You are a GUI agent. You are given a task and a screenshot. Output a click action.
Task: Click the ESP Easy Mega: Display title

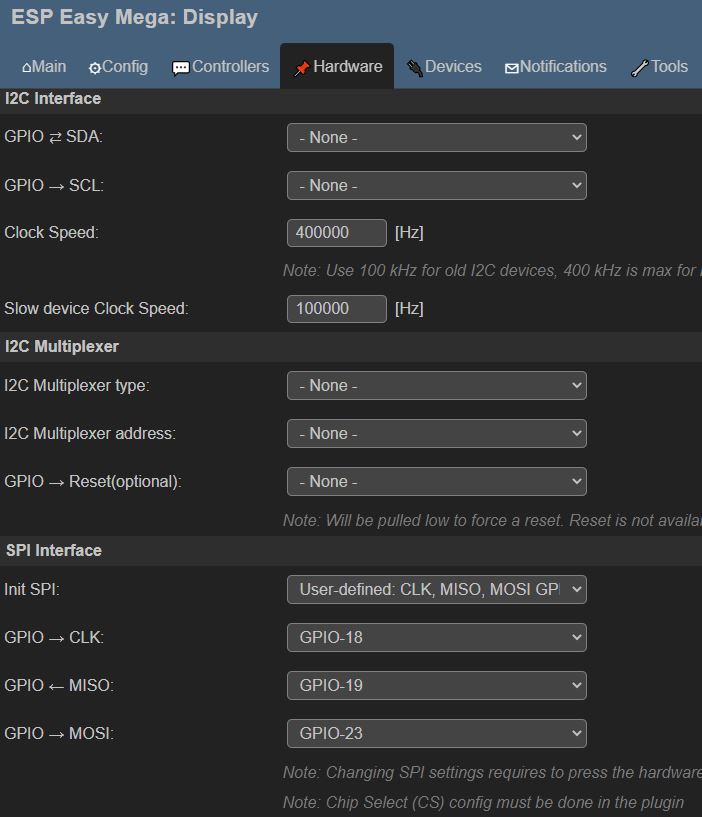click(x=134, y=17)
